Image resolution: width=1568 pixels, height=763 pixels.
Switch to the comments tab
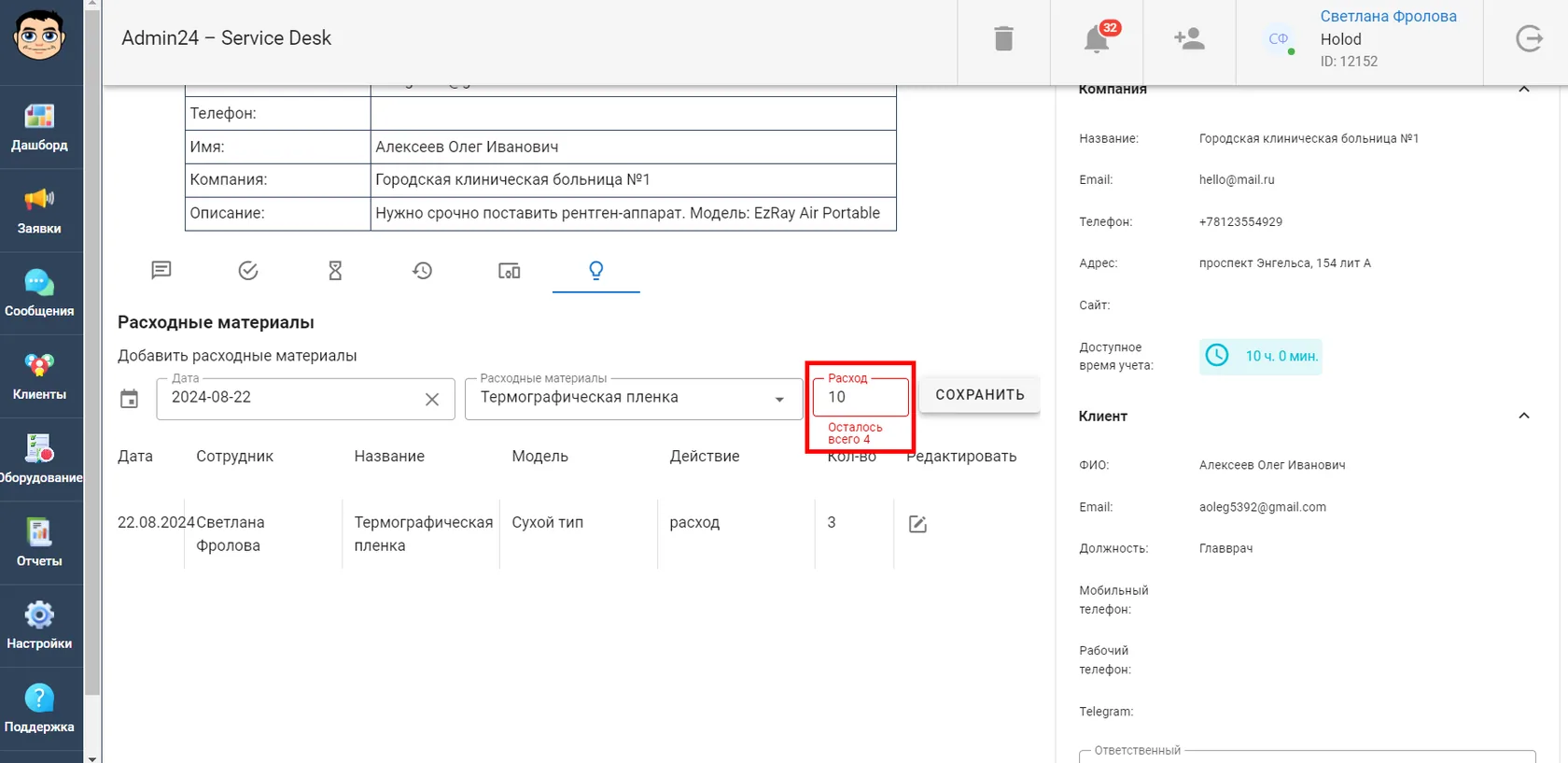[161, 271]
